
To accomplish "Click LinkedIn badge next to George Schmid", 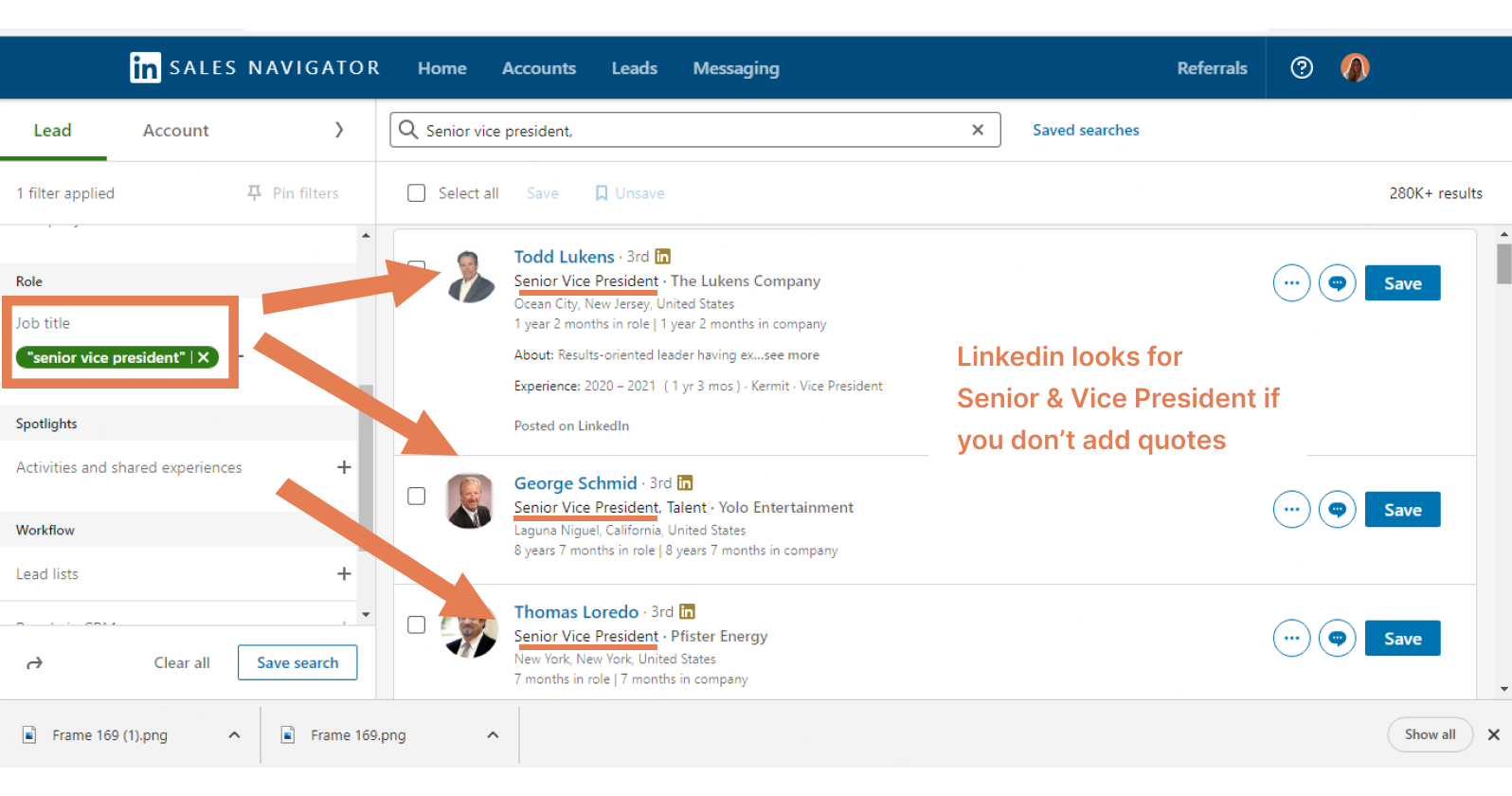I will [685, 482].
